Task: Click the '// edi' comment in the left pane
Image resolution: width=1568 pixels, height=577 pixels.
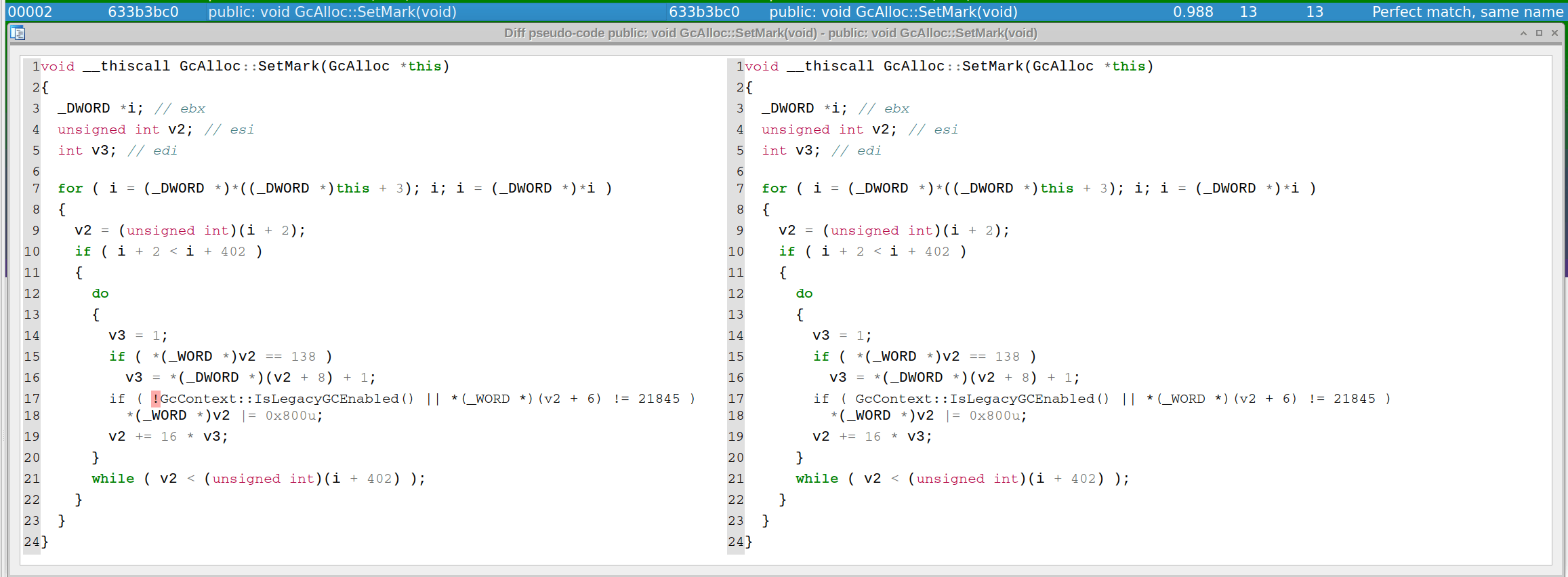Action: pyautogui.click(x=152, y=151)
